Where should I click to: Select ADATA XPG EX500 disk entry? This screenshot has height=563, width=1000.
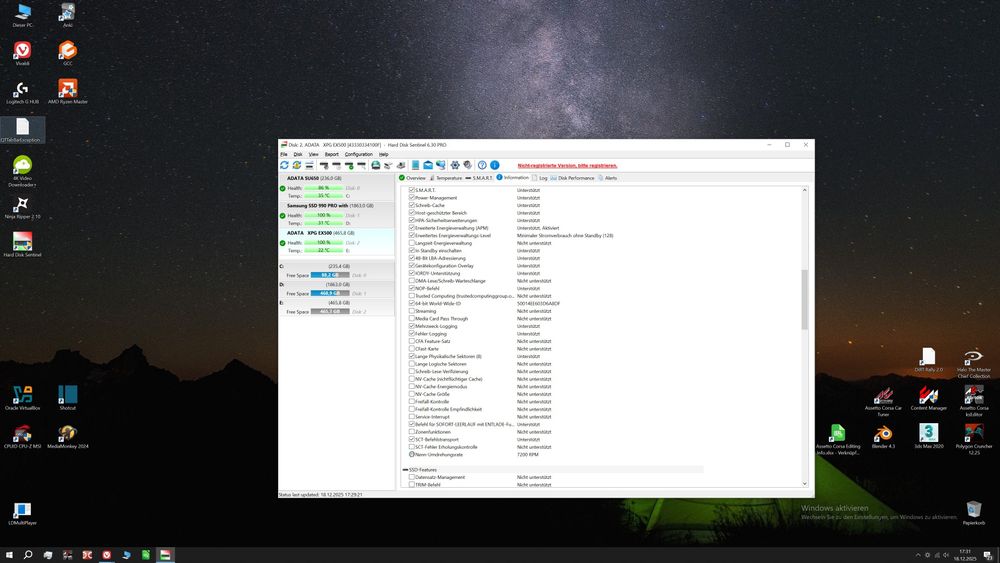pos(337,242)
